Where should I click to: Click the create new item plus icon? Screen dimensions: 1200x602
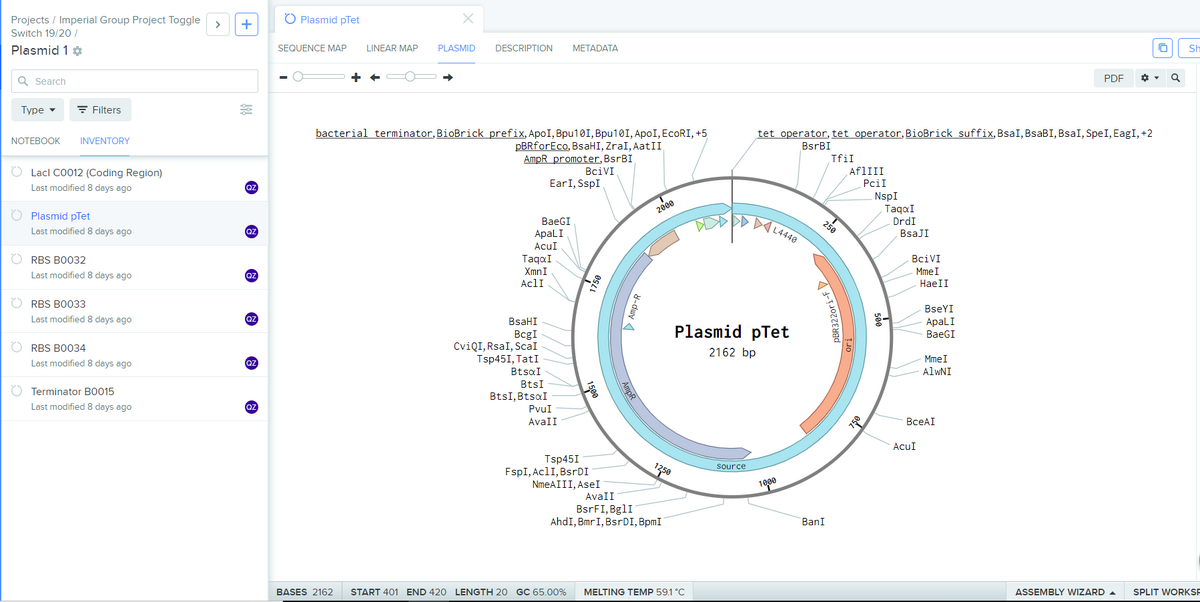point(246,24)
